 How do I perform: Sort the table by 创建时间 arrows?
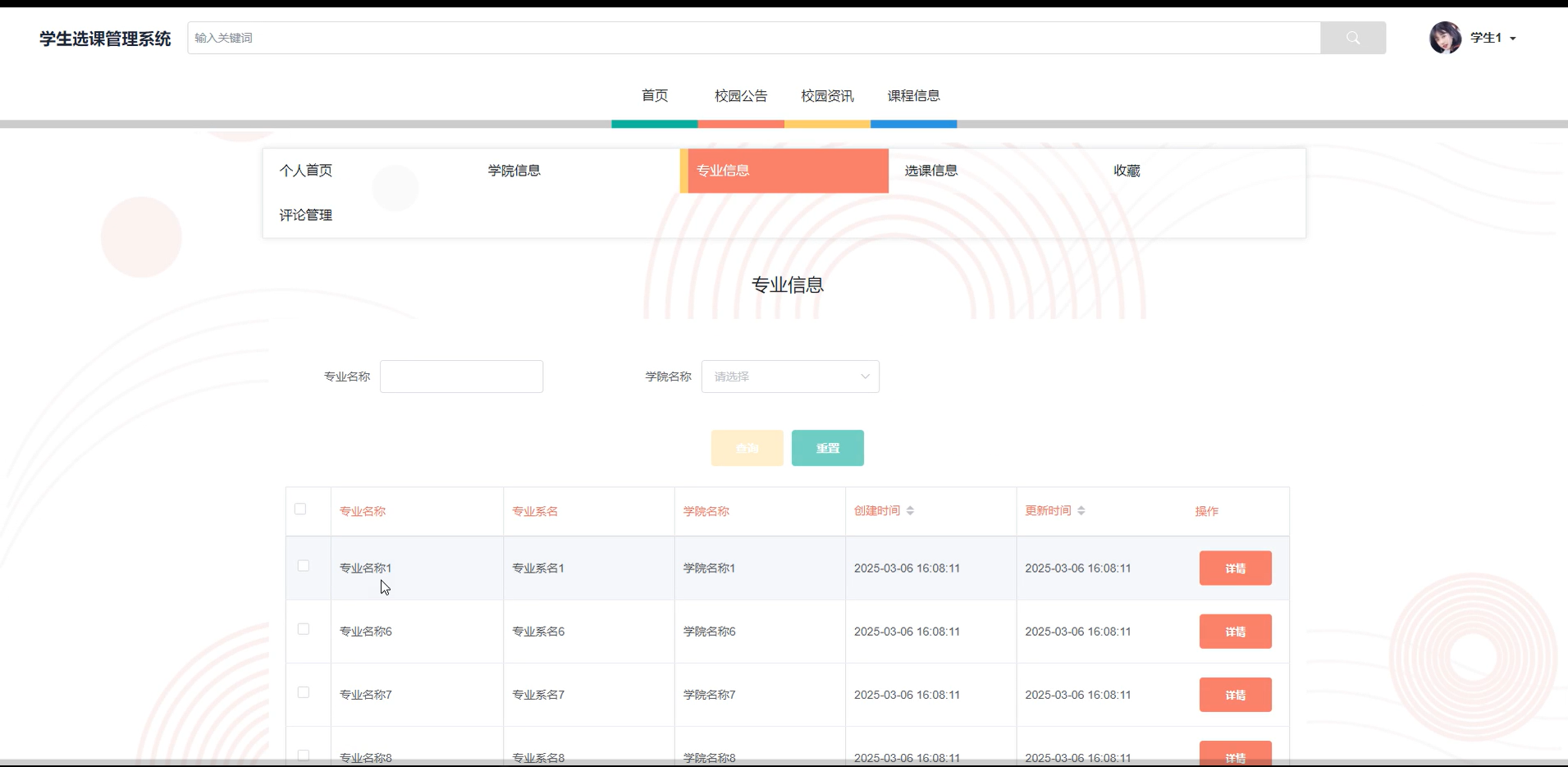(x=910, y=511)
